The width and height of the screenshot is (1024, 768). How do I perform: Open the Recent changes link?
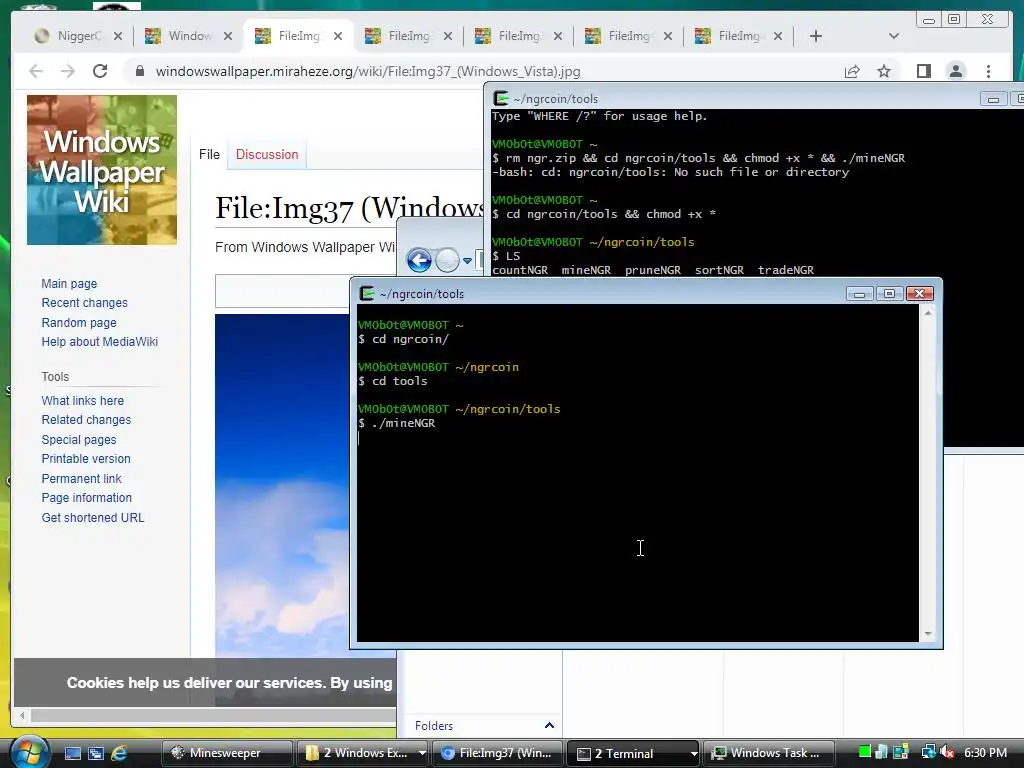coord(84,302)
